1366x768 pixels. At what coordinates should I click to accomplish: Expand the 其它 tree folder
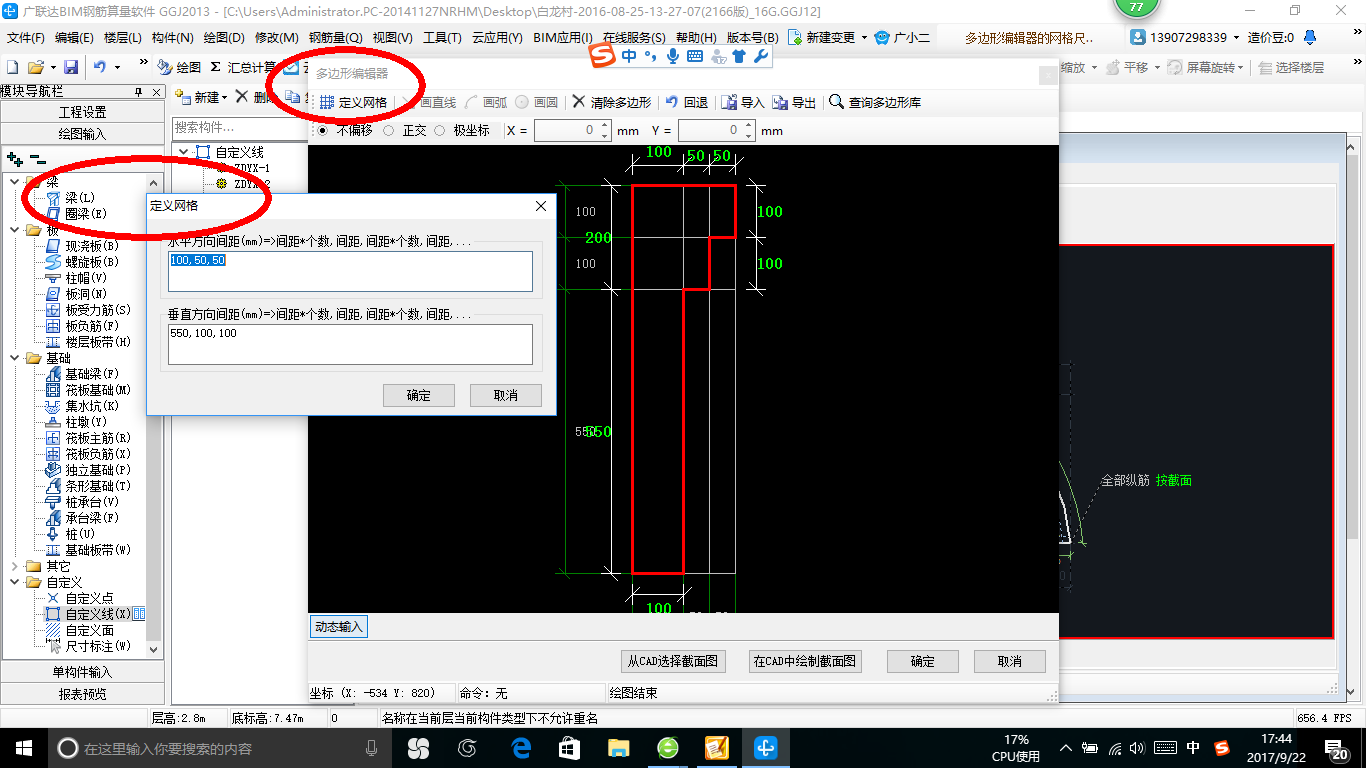click(x=15, y=566)
